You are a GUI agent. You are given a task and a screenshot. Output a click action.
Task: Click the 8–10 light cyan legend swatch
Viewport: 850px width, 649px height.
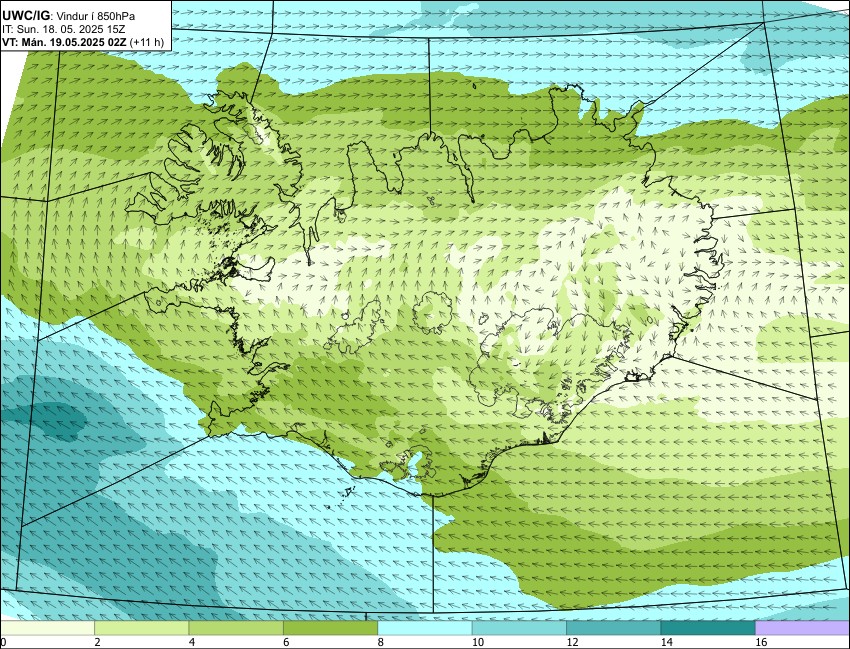tap(424, 628)
